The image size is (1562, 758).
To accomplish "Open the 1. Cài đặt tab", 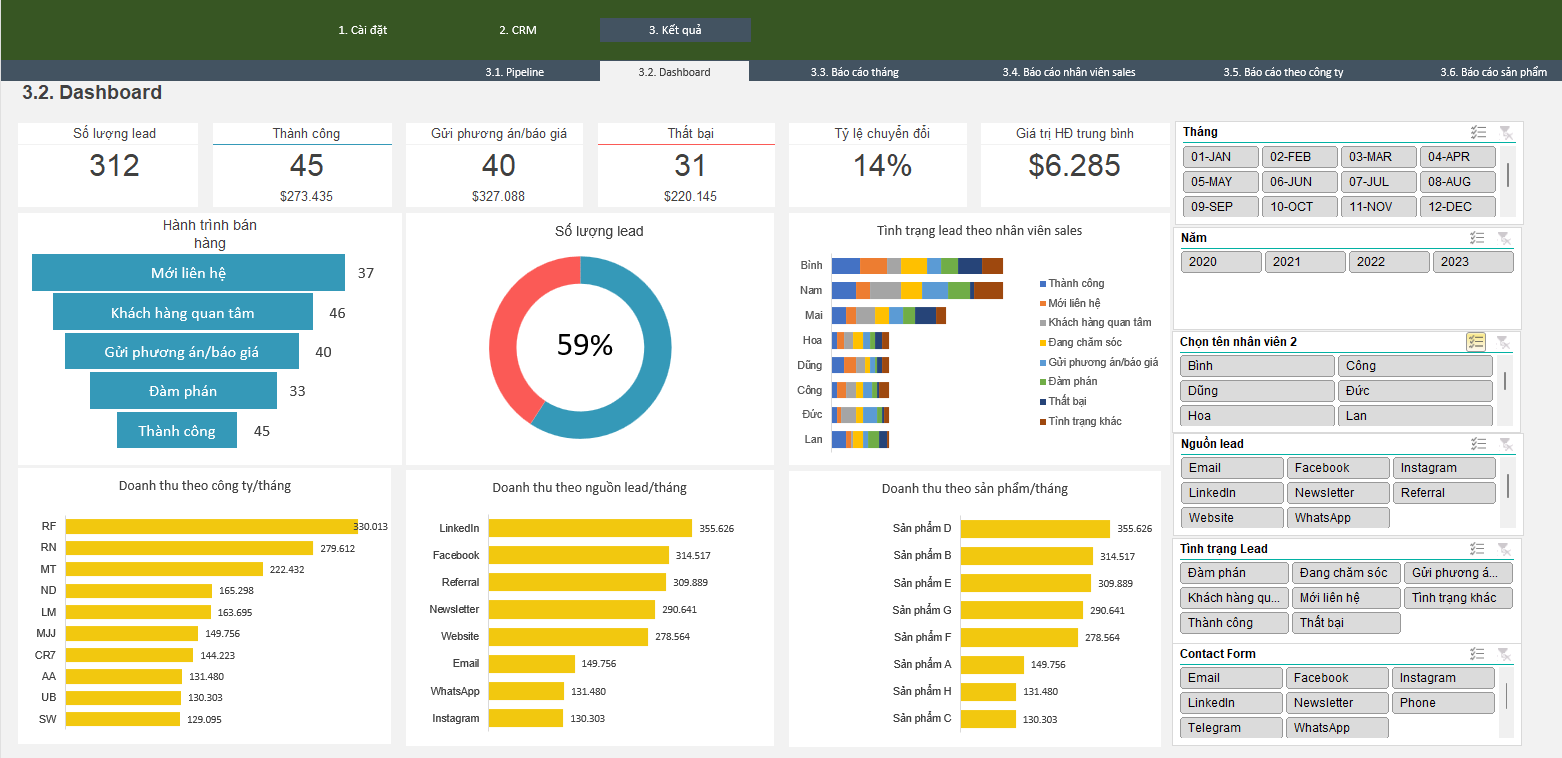I will click(362, 30).
